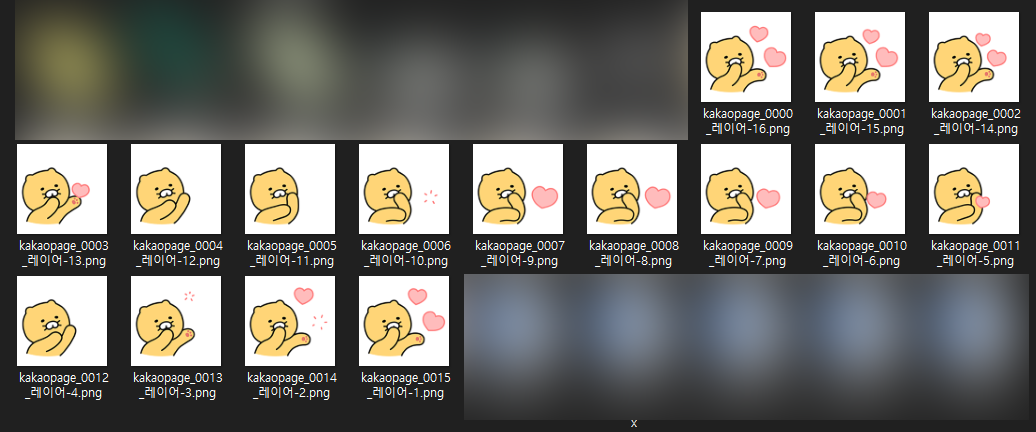This screenshot has width=1036, height=432.
Task: Select the kakaopage_0008 레이어-8 thumbnail
Action: [x=632, y=189]
